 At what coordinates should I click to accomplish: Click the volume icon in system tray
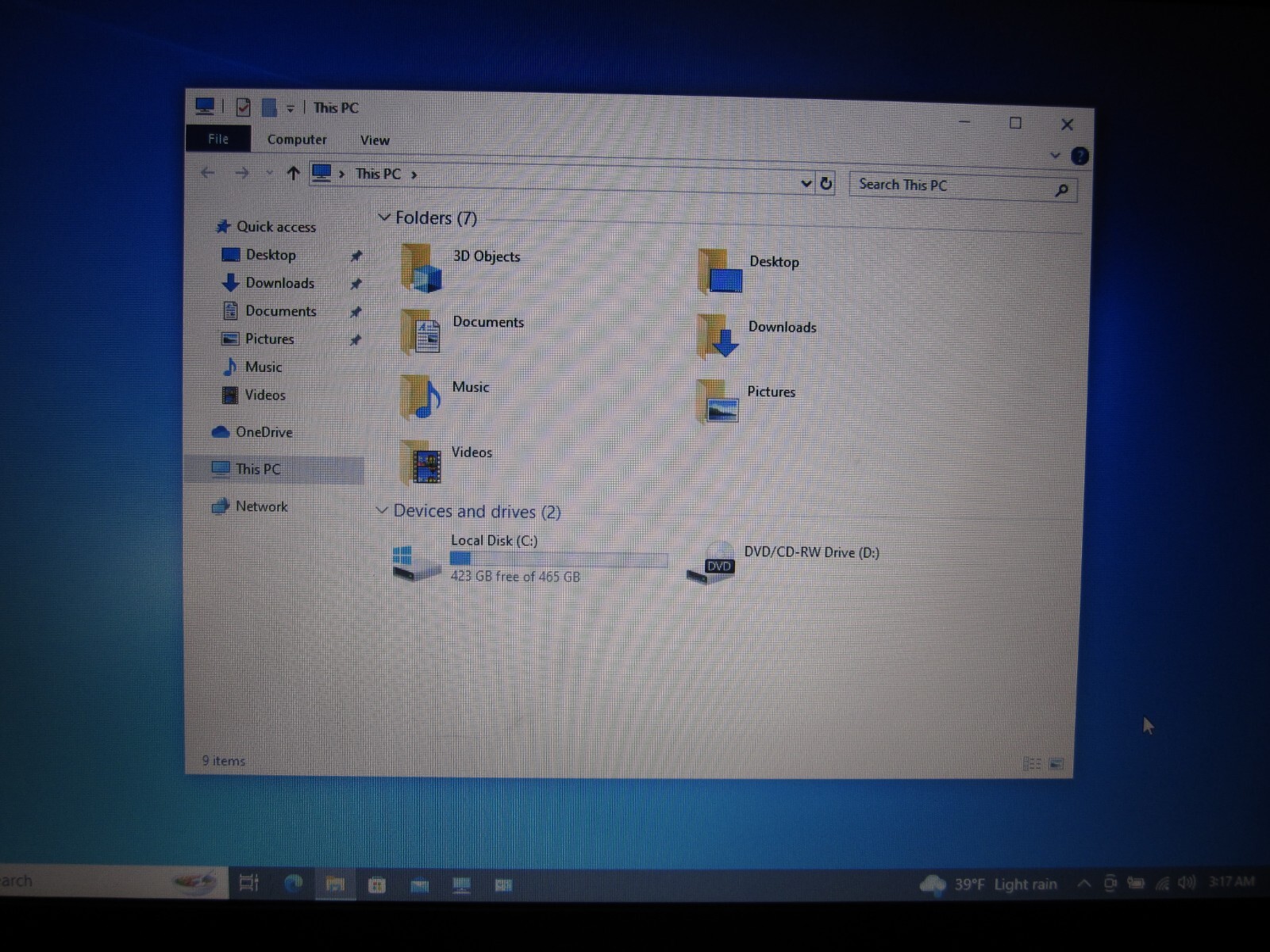(x=1187, y=882)
